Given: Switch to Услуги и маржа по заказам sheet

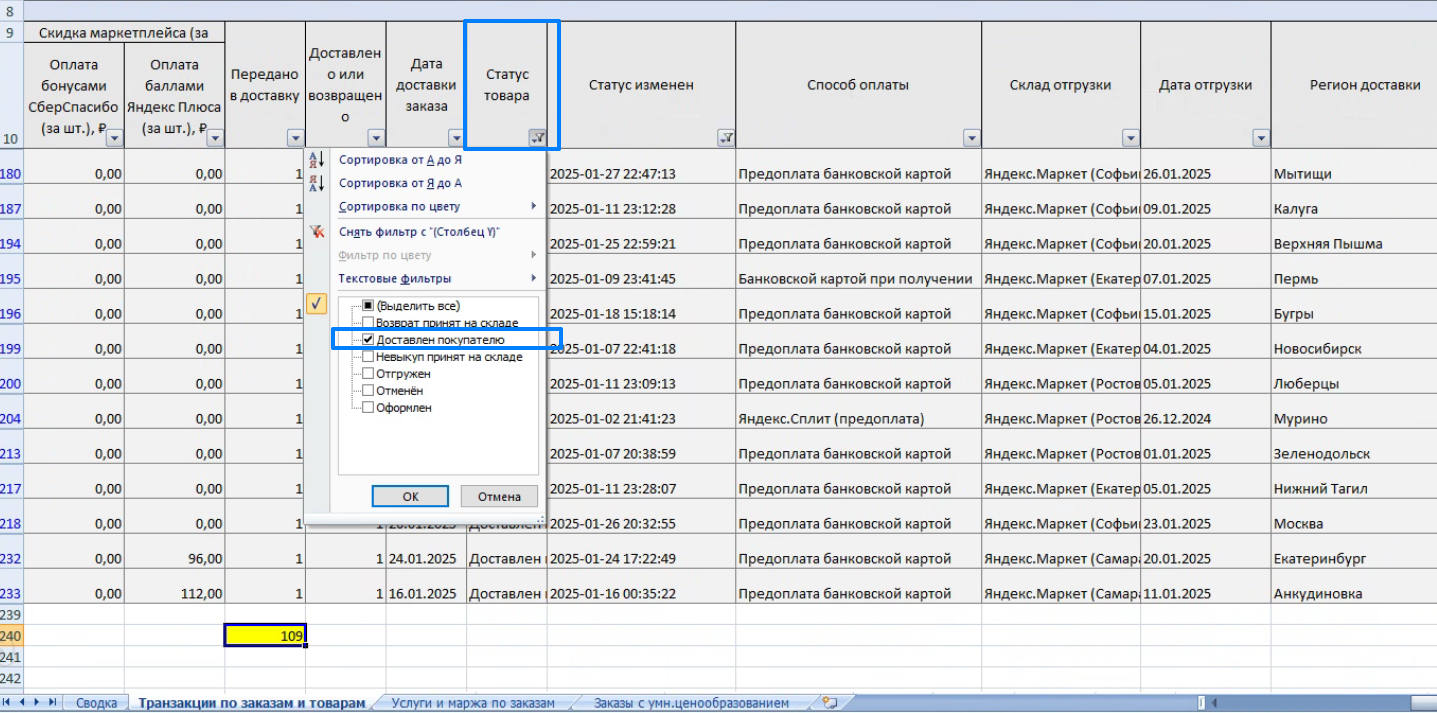Looking at the screenshot, I should tap(472, 703).
